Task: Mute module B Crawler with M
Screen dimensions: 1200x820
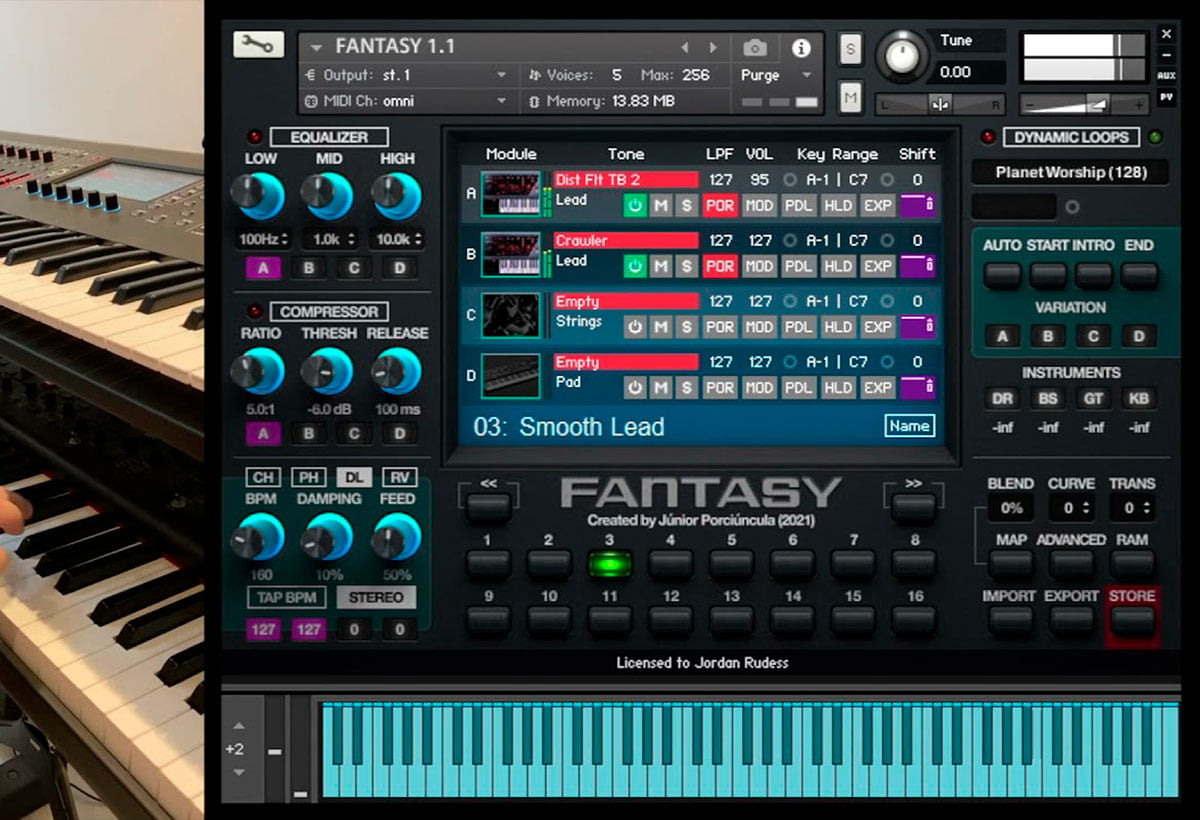Action: 661,266
